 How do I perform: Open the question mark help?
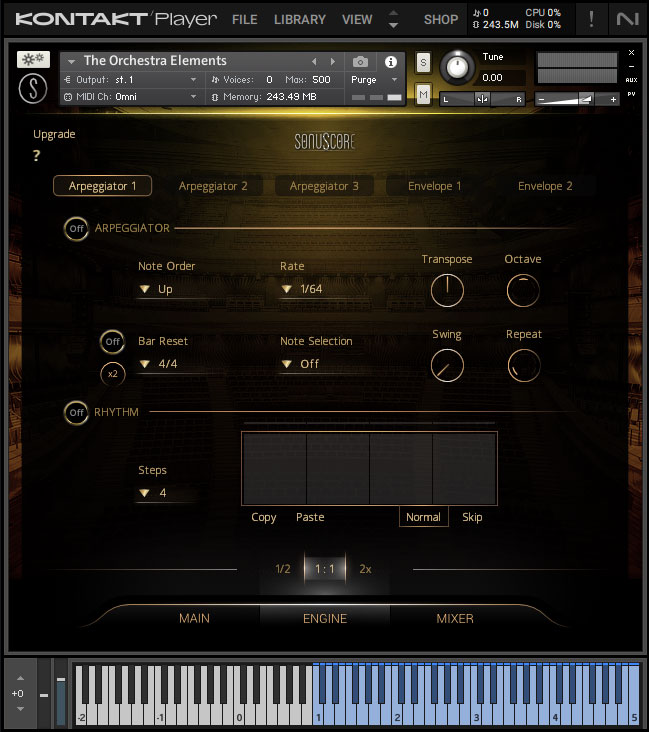[x=36, y=155]
